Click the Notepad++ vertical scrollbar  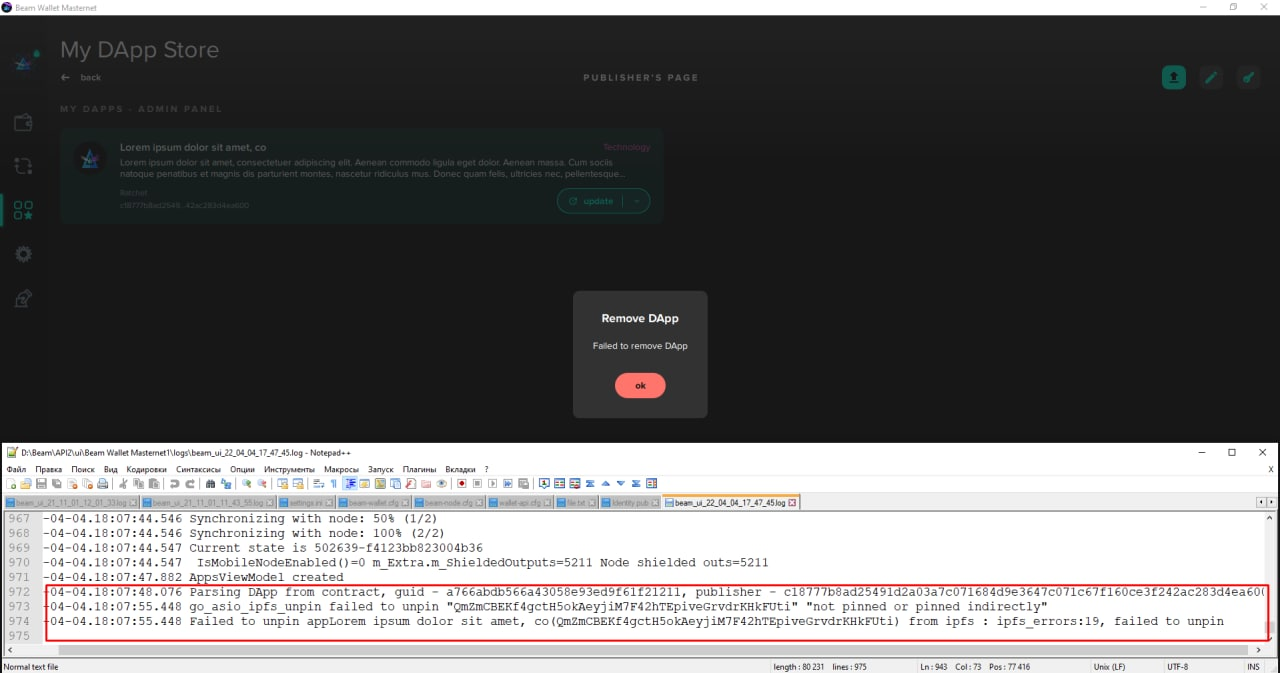point(1271,577)
